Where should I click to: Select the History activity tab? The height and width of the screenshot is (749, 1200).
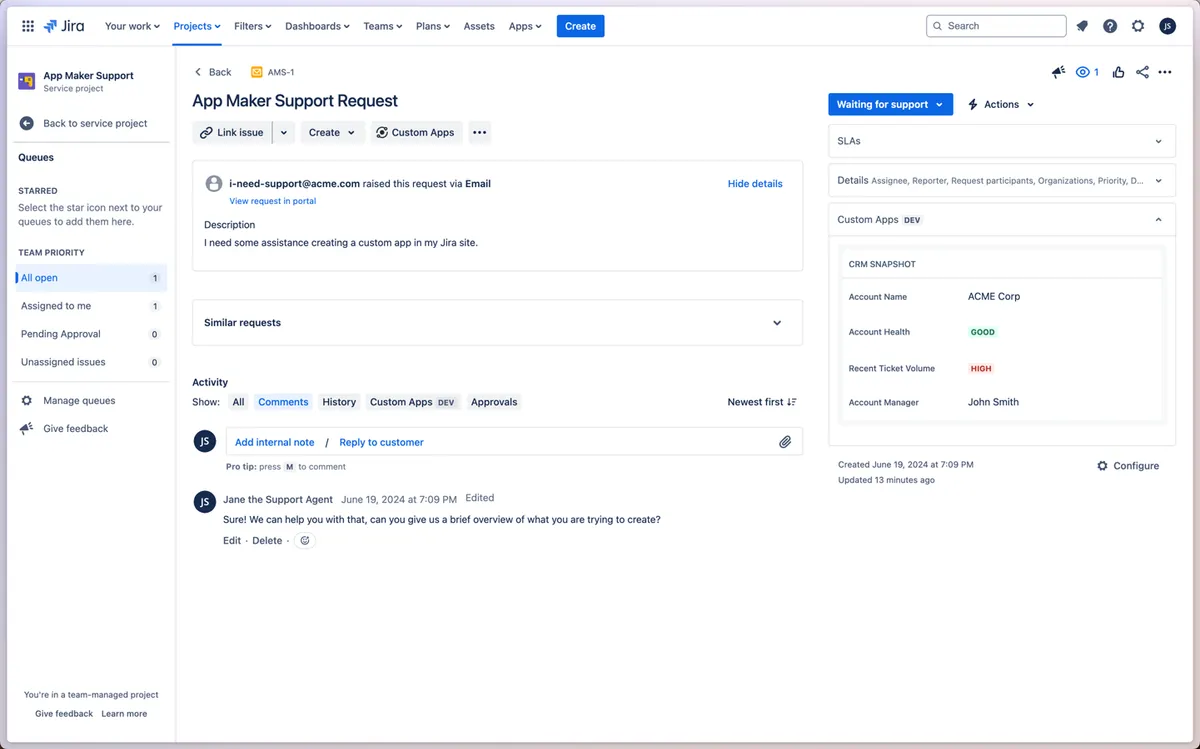[339, 402]
